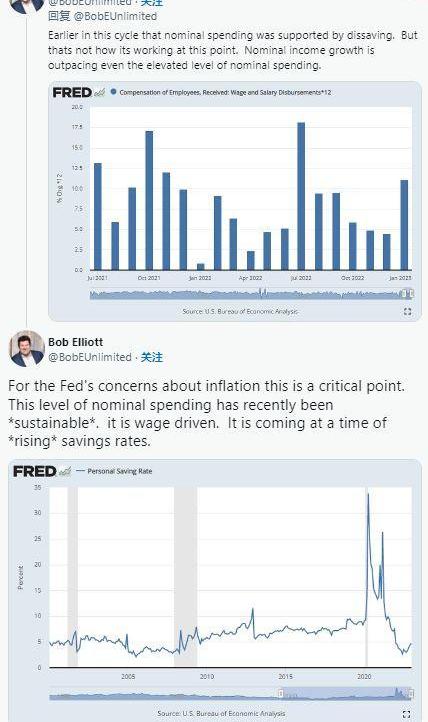Image resolution: width=428 pixels, height=722 pixels.
Task: Click the tall Jul 2022 bar
Action: click(x=301, y=196)
